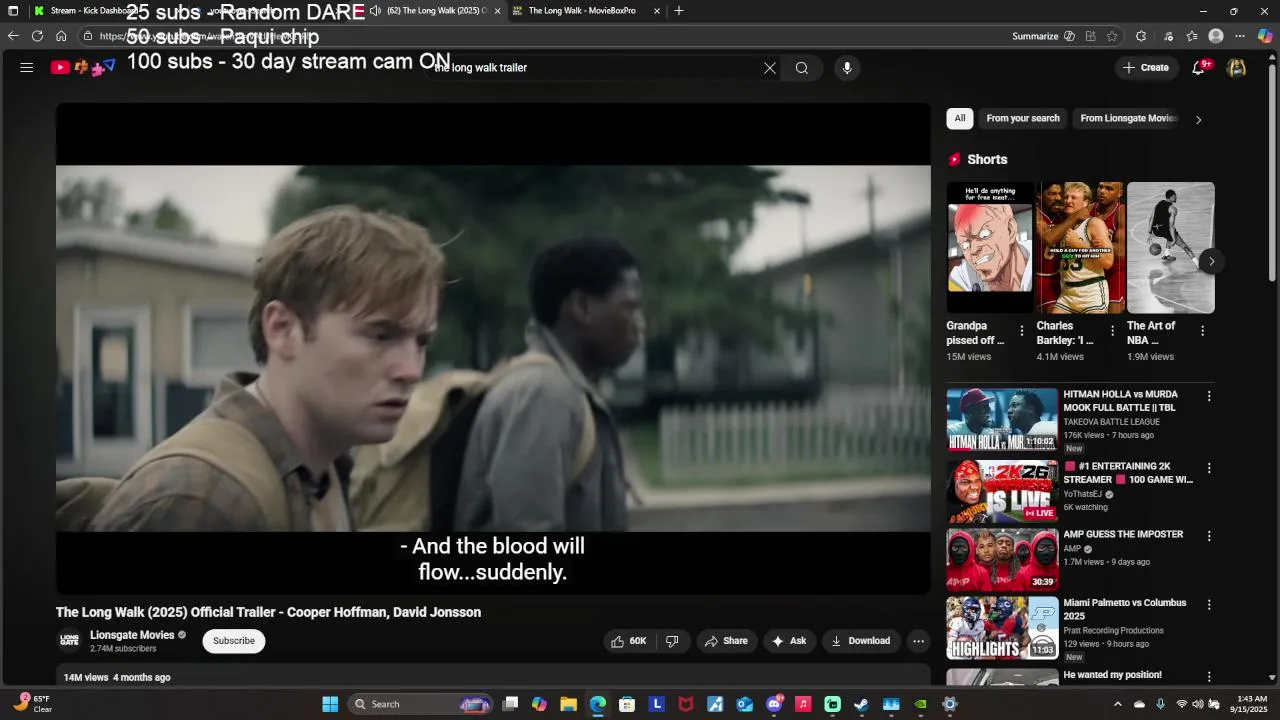Show next Shorts with the right arrow
Image resolution: width=1280 pixels, height=720 pixels.
(x=1211, y=262)
